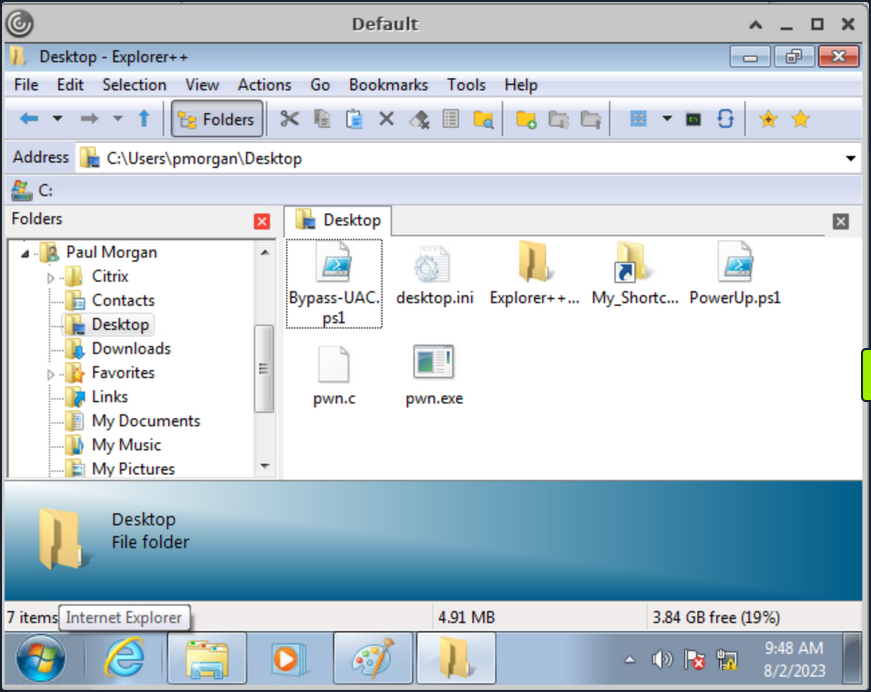Expand the Favorites folder in the tree
The image size is (871, 692).
[51, 372]
